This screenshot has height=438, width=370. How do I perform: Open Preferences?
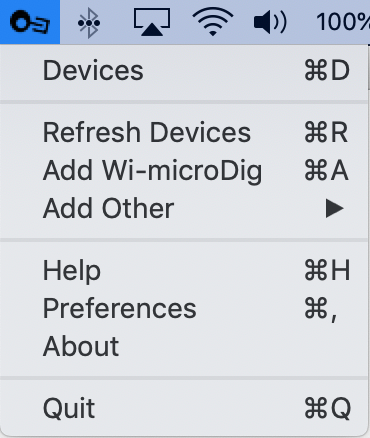(184, 309)
